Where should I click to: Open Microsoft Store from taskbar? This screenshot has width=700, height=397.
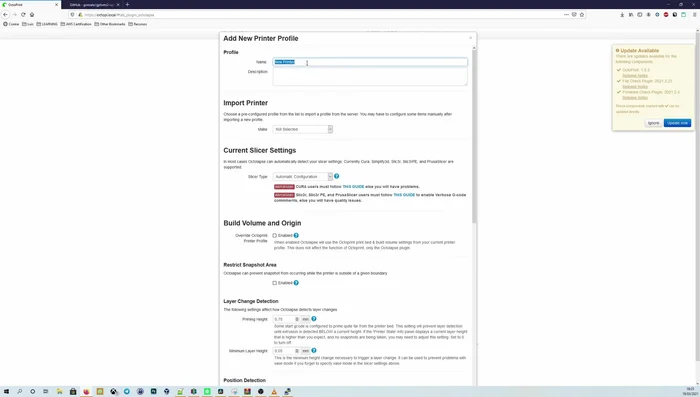tap(73, 392)
